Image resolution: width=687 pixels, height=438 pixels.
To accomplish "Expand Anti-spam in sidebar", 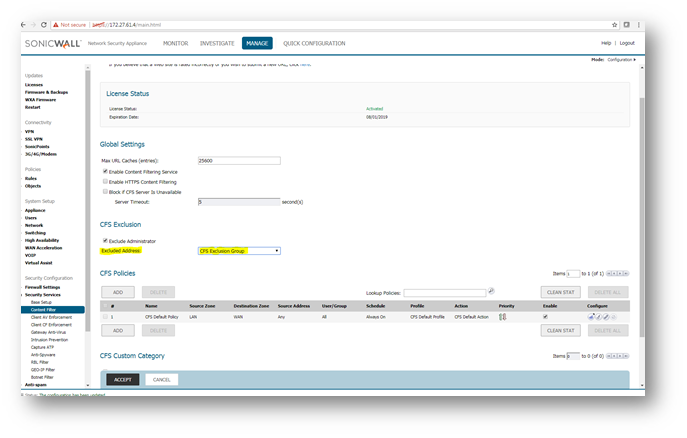I will click(x=35, y=385).
